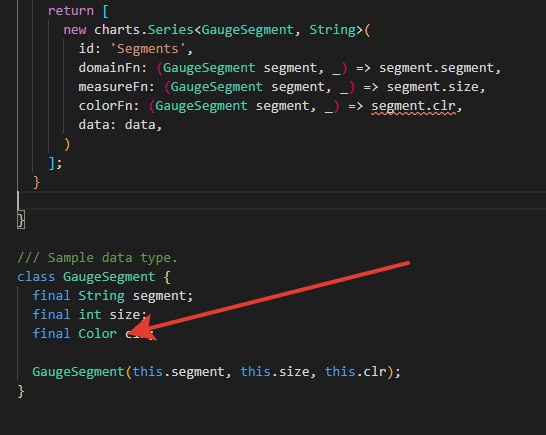The width and height of the screenshot is (546, 435).
Task: Click 'data: data,' line
Action: 120,125
